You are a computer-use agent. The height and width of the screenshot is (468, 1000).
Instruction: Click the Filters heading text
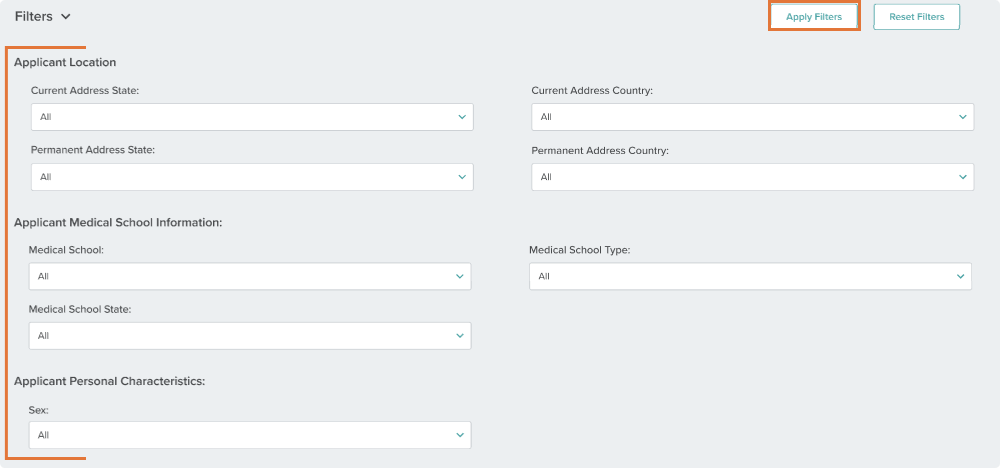(x=33, y=17)
